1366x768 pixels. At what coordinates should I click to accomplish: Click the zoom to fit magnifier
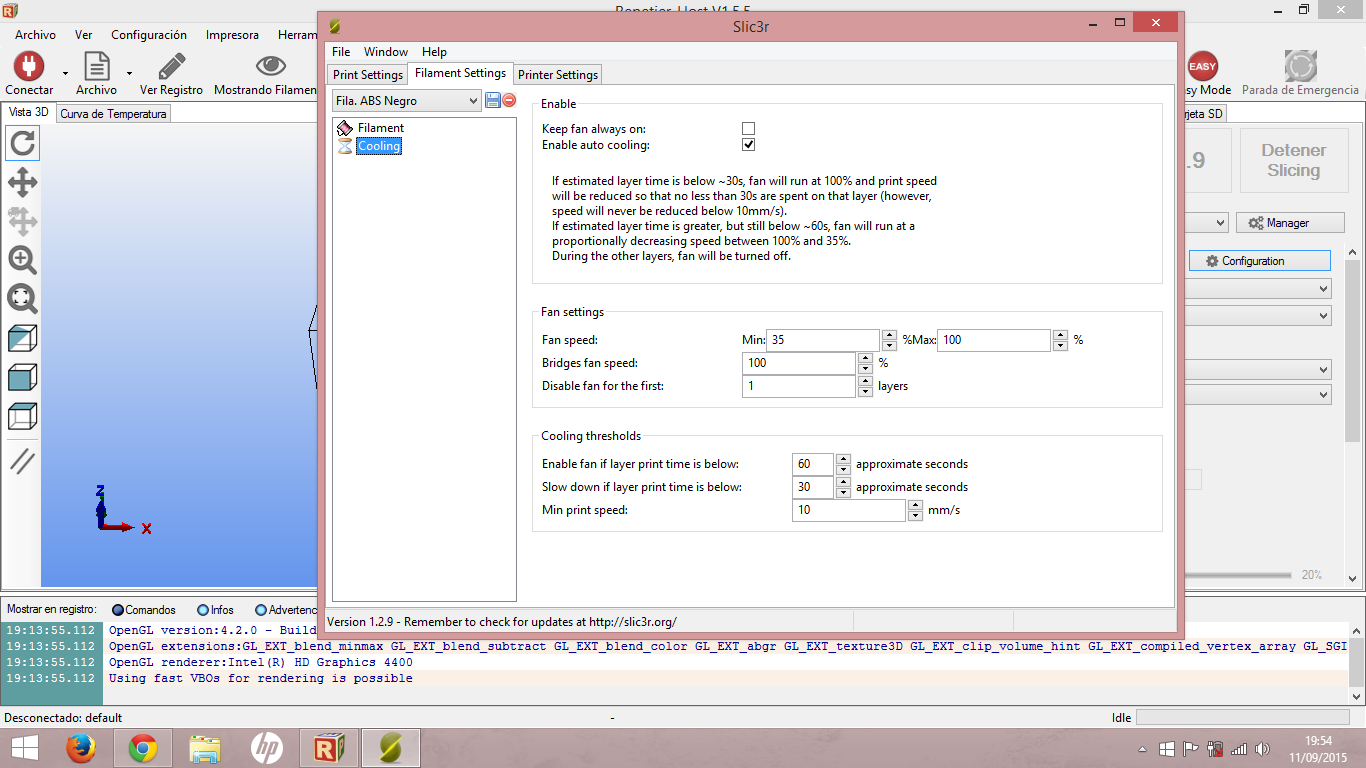coord(22,298)
